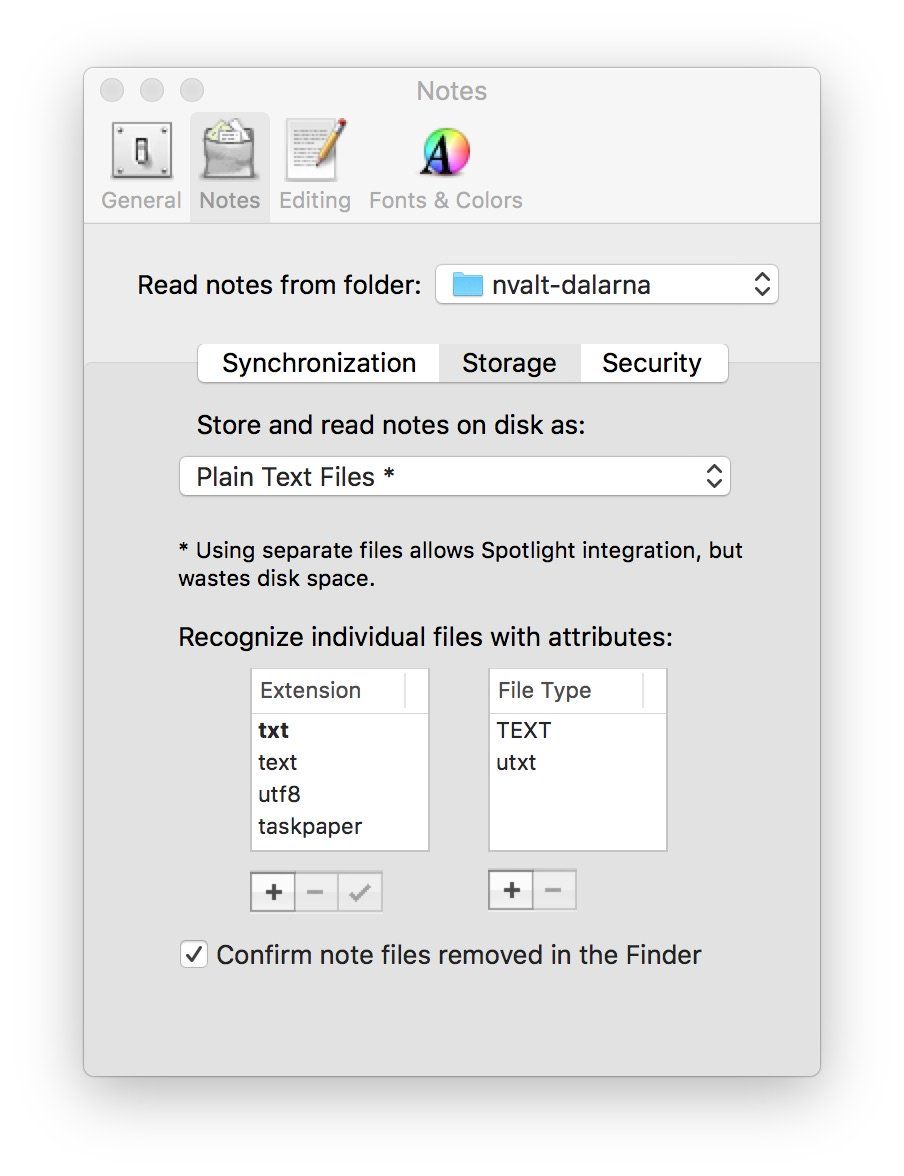Open Fonts & Colors preferences
Viewport: 904px width, 1176px height.
coord(446,165)
